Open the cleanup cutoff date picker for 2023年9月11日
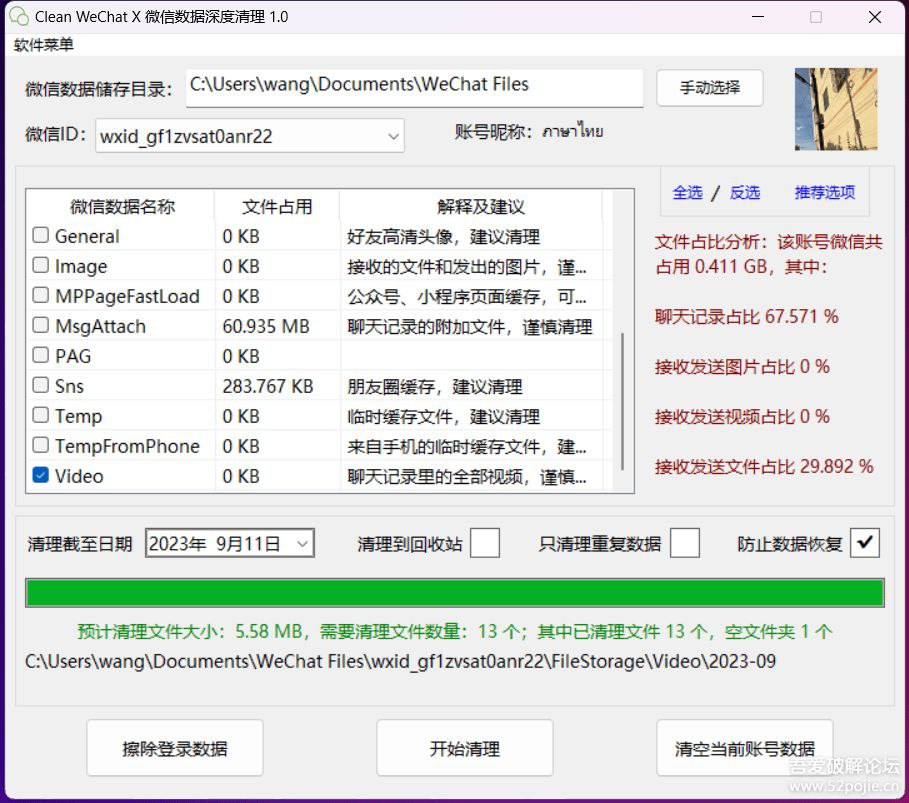The image size is (909, 803). pos(302,543)
